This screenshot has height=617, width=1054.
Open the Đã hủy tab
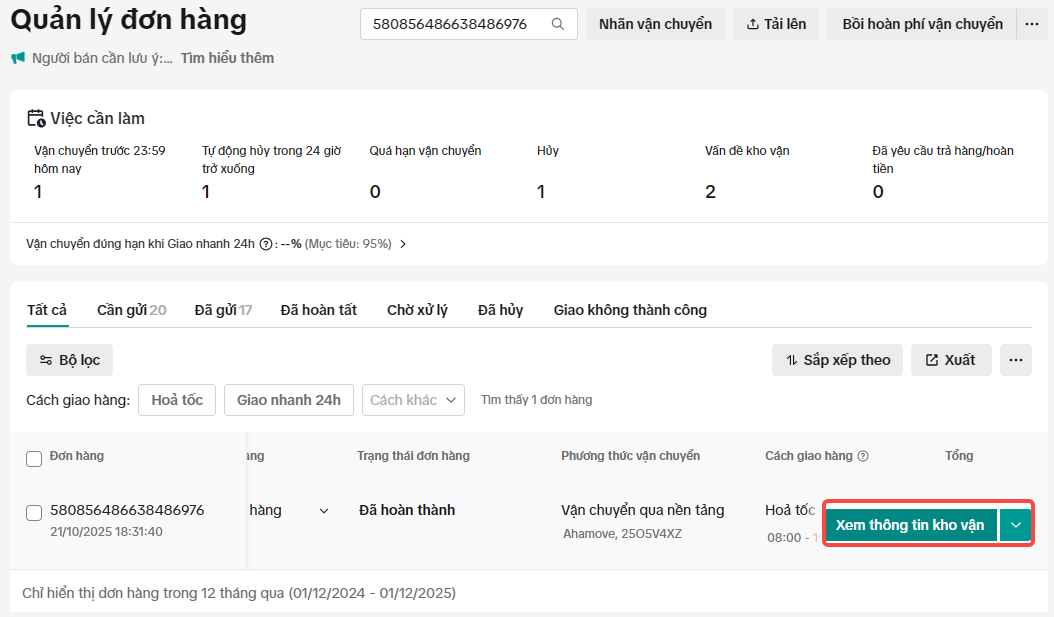[500, 310]
